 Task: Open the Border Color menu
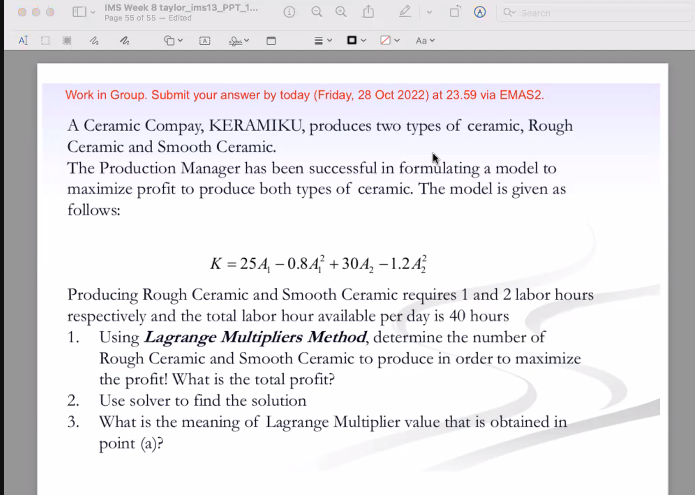click(x=356, y=41)
